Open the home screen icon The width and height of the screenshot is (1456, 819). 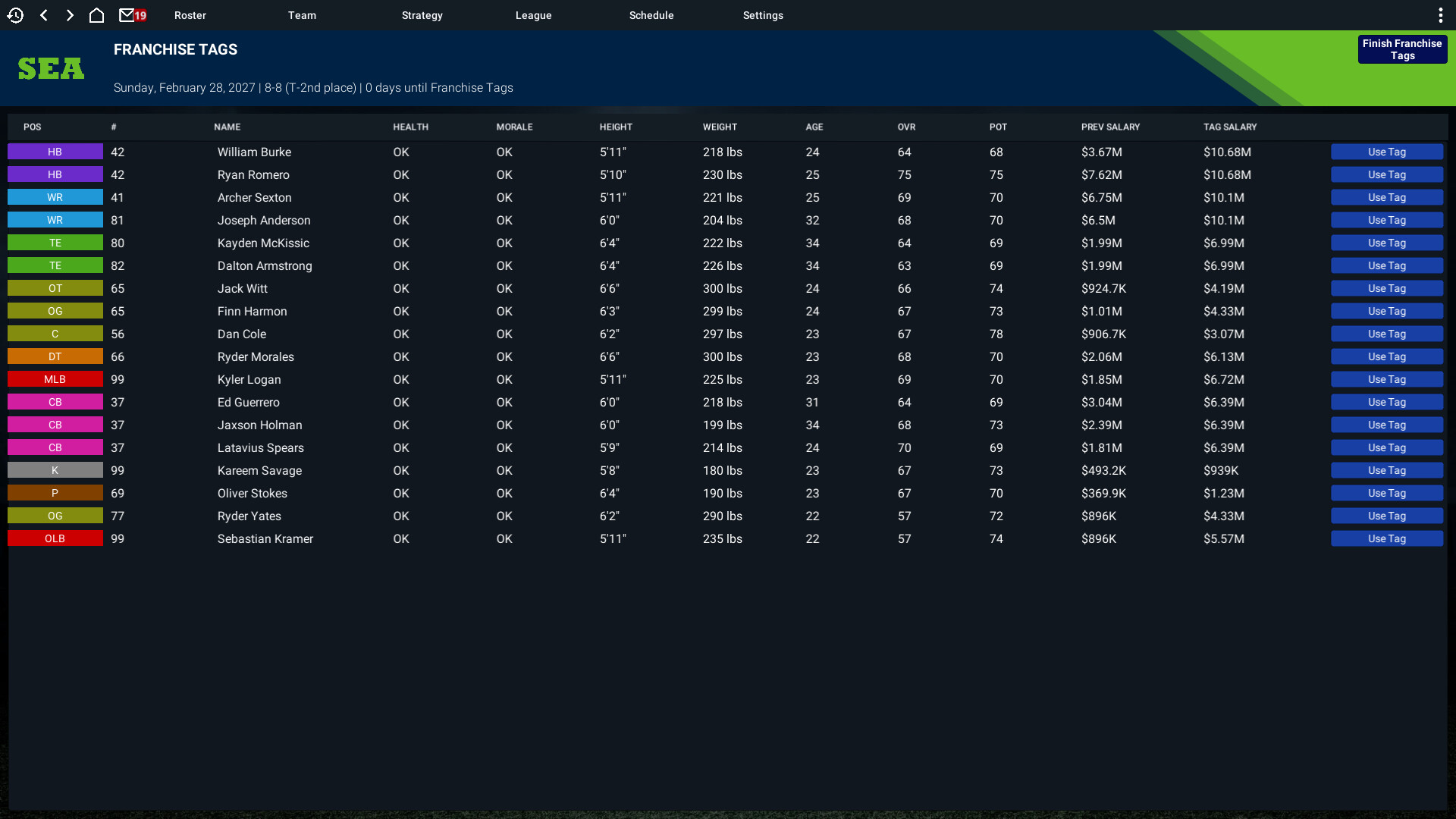tap(96, 14)
